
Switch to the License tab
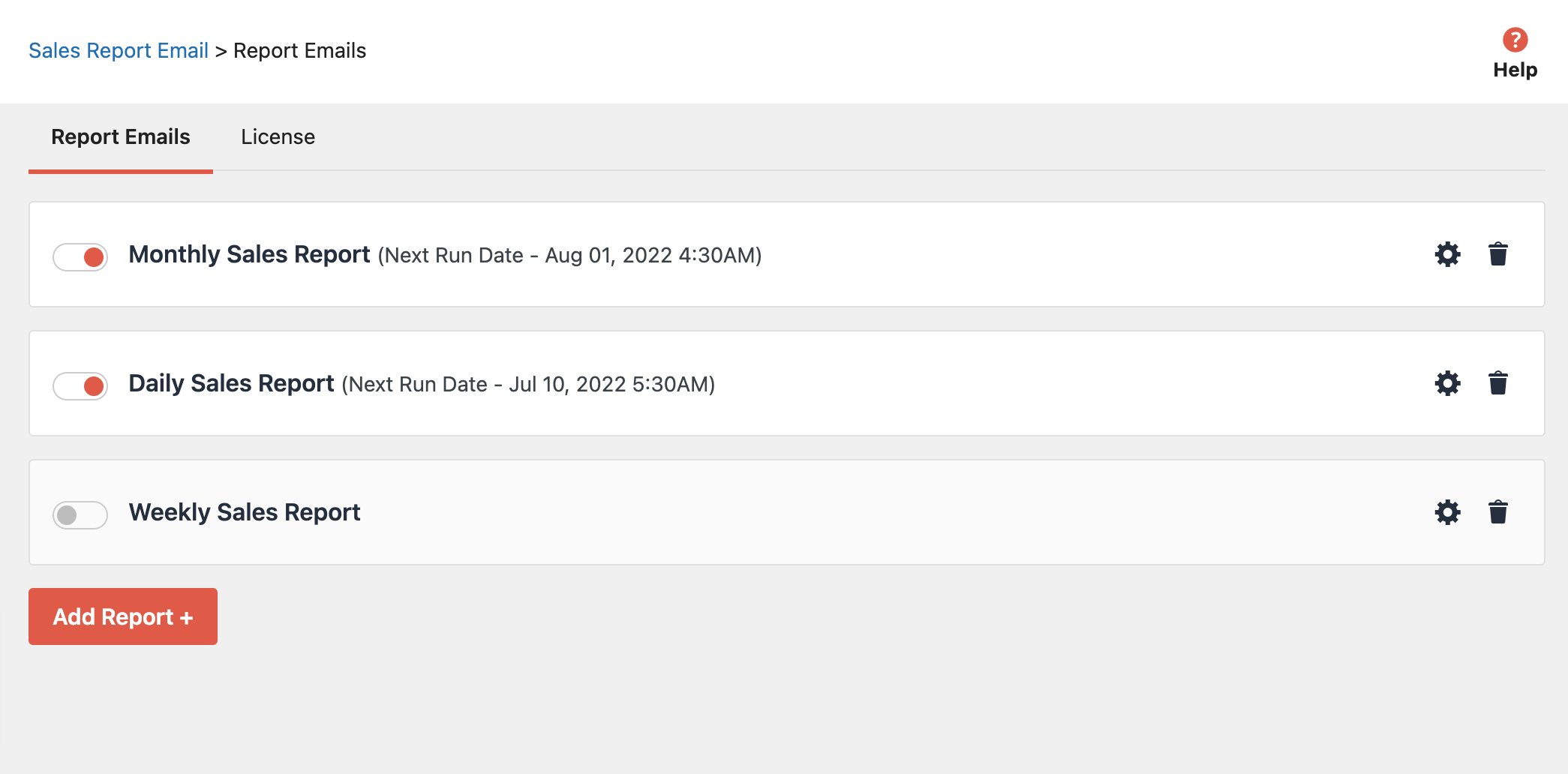(x=278, y=136)
